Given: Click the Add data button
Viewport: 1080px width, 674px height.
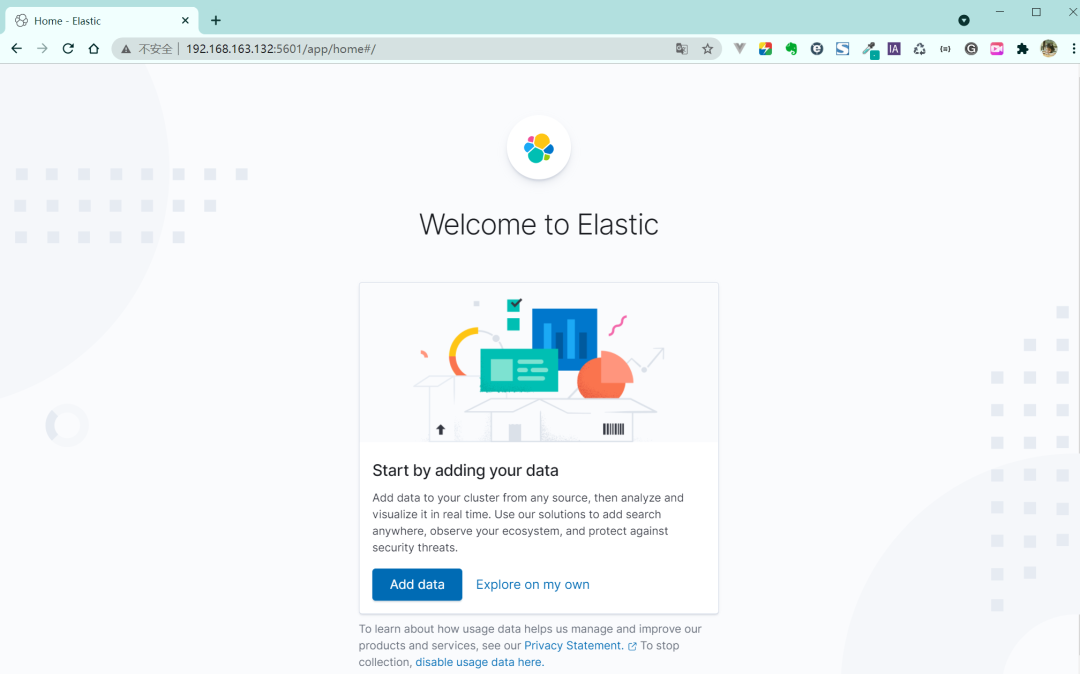Looking at the screenshot, I should pos(417,585).
